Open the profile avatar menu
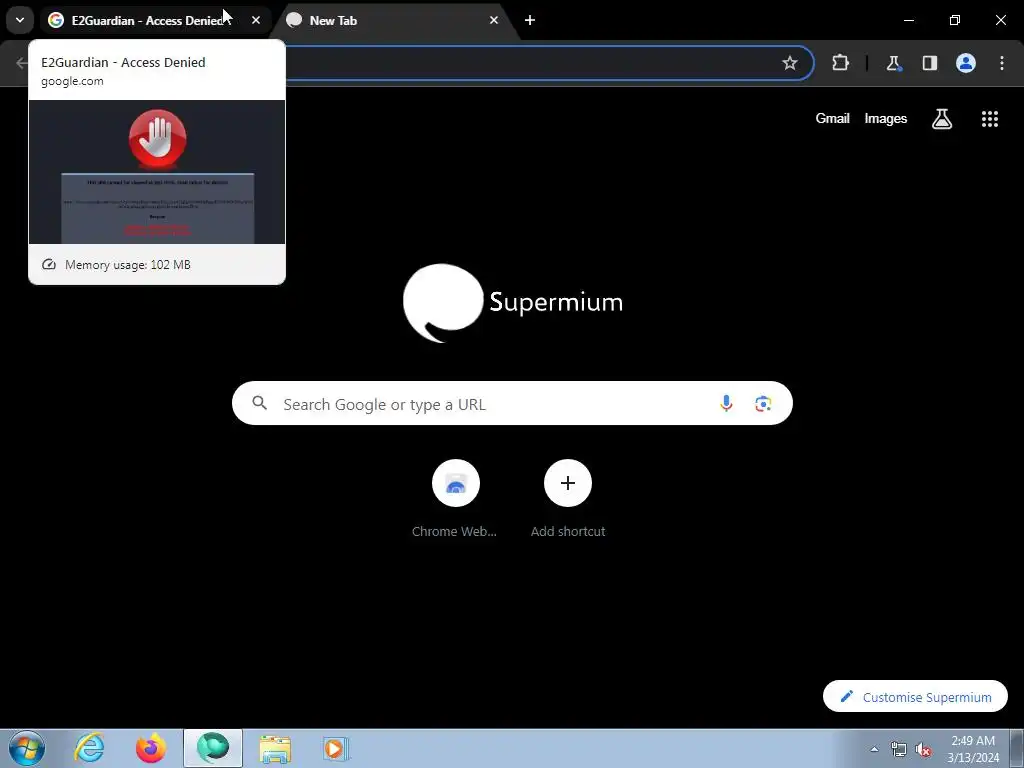Viewport: 1024px width, 768px height. tap(966, 63)
